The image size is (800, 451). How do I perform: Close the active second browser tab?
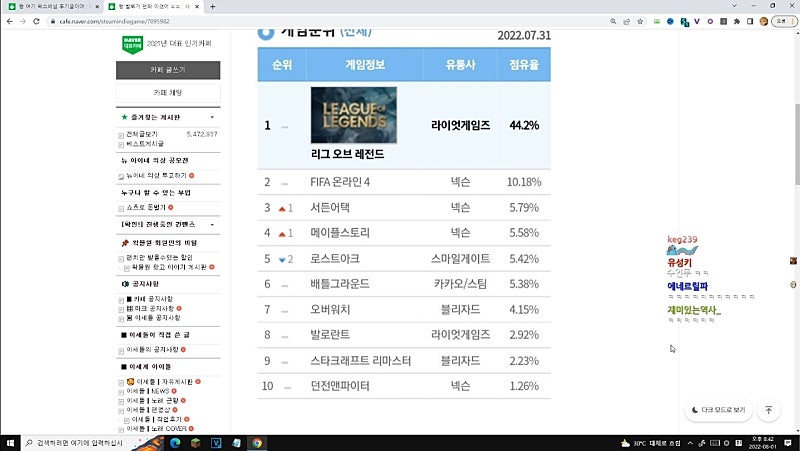click(197, 7)
